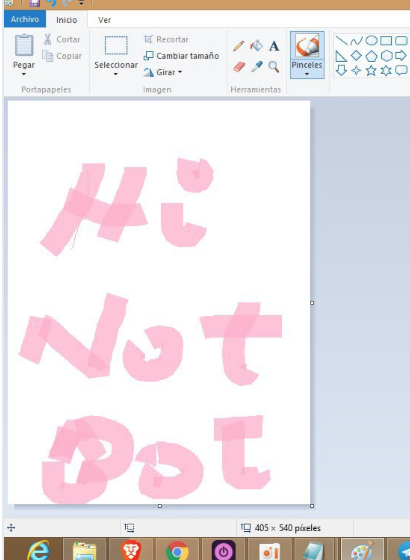Click the 'Herramientas' group label
This screenshot has width=410, height=560.
pos(256,89)
